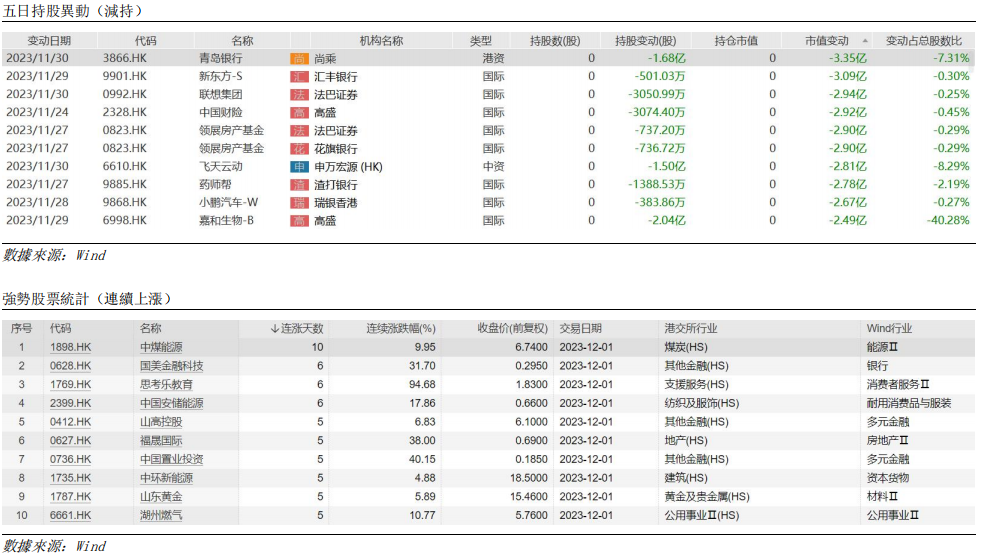Click the 高盛 badge in the 中国财险 row
Viewport: 981px width, 559px height.
pos(299,113)
